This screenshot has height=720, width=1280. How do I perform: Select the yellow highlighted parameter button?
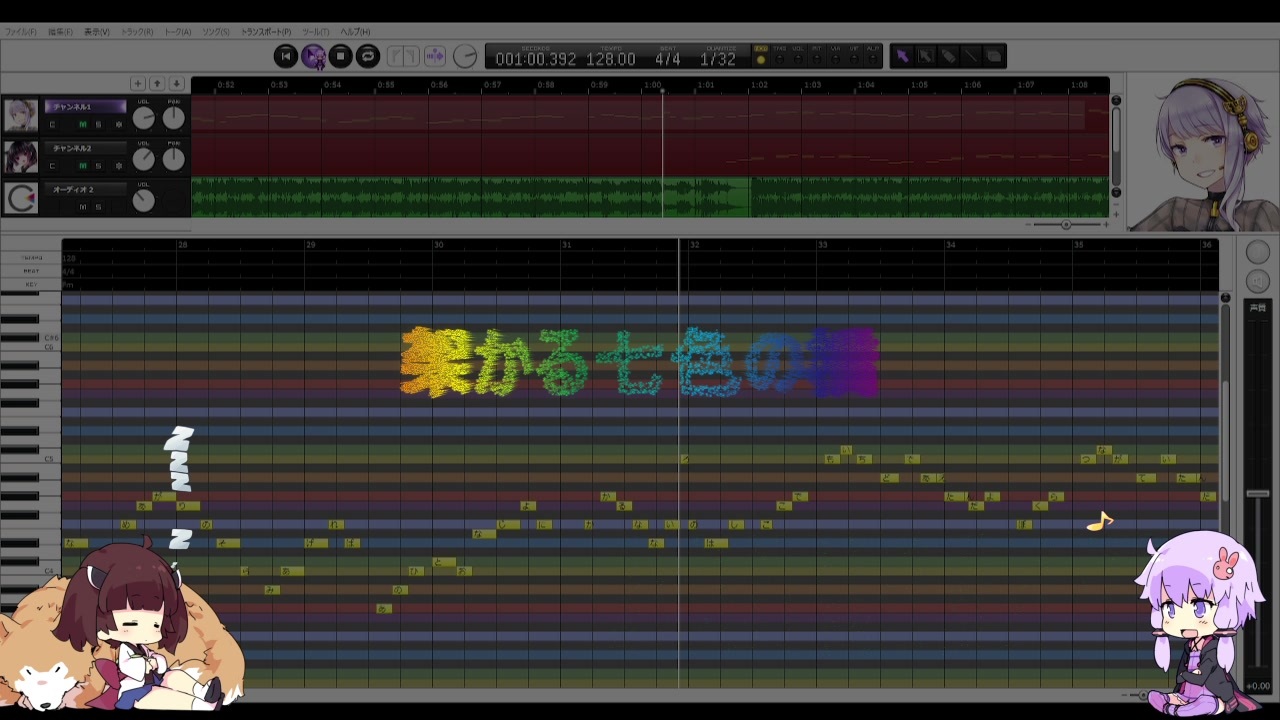[761, 55]
